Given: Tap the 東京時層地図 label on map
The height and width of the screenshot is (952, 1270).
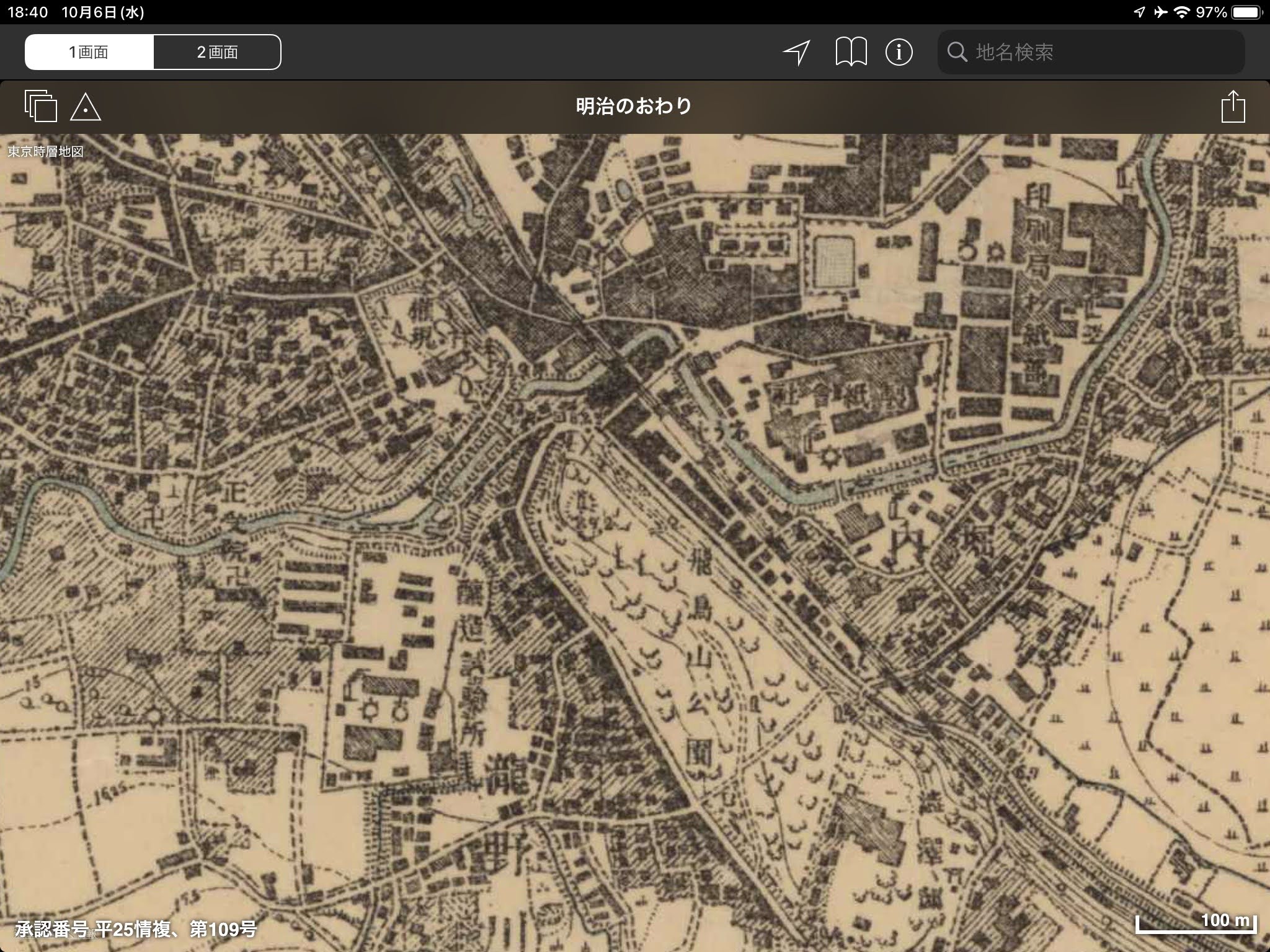Looking at the screenshot, I should 45,151.
